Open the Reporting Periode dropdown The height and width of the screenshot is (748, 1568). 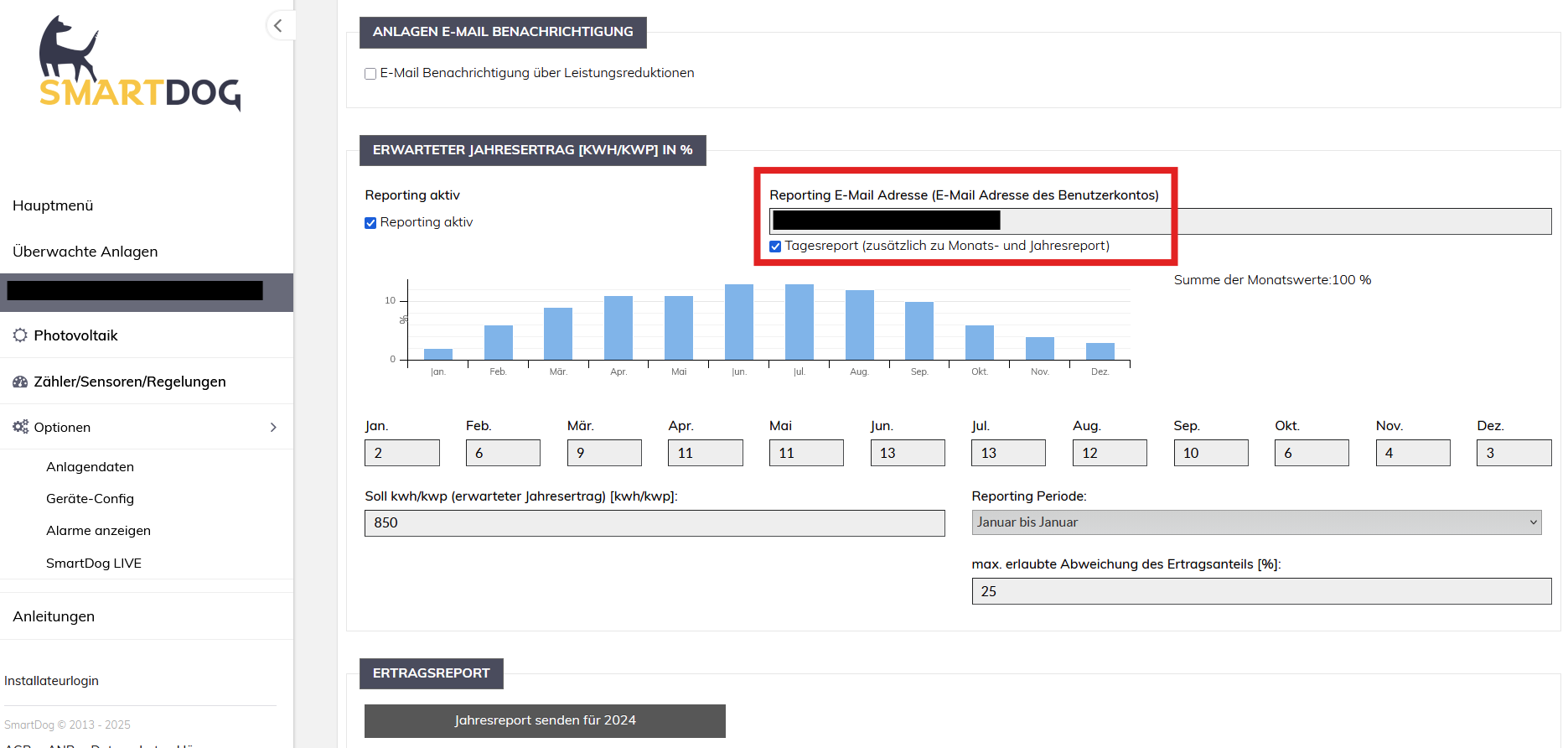(x=1255, y=522)
